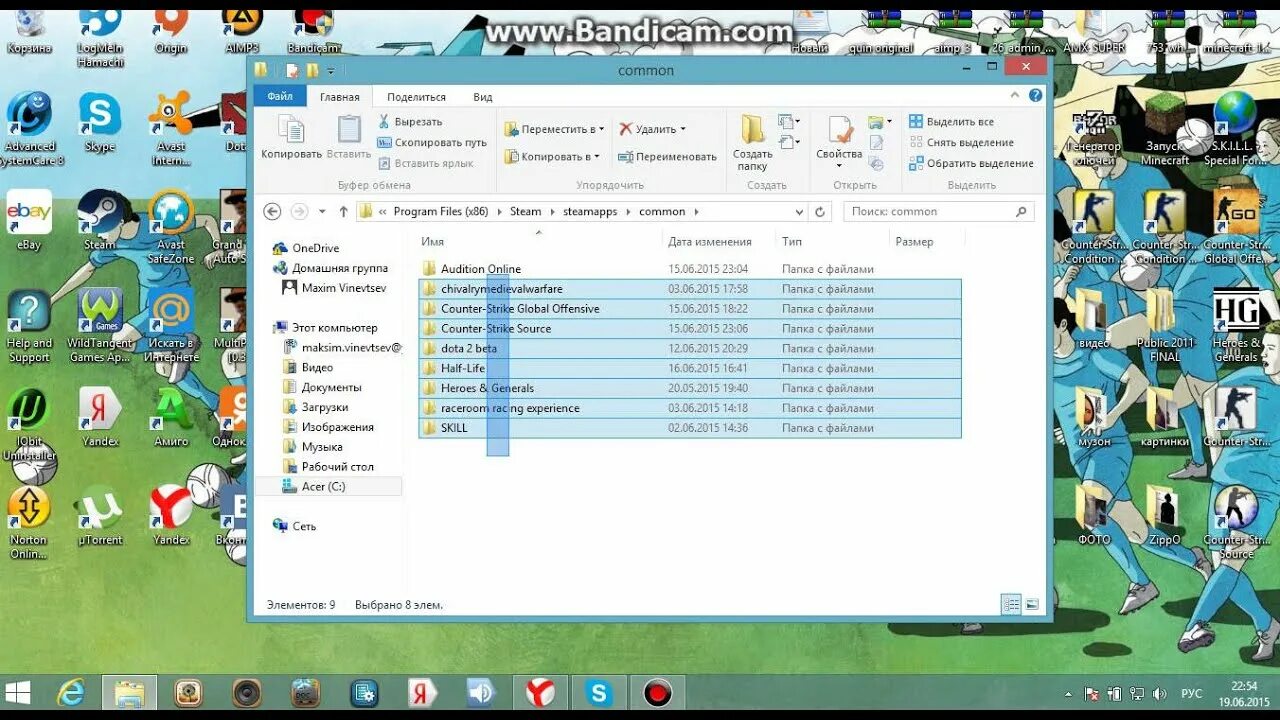Click the Переименовать (Rename) button
Viewport: 1280px width, 720px height.
(667, 157)
